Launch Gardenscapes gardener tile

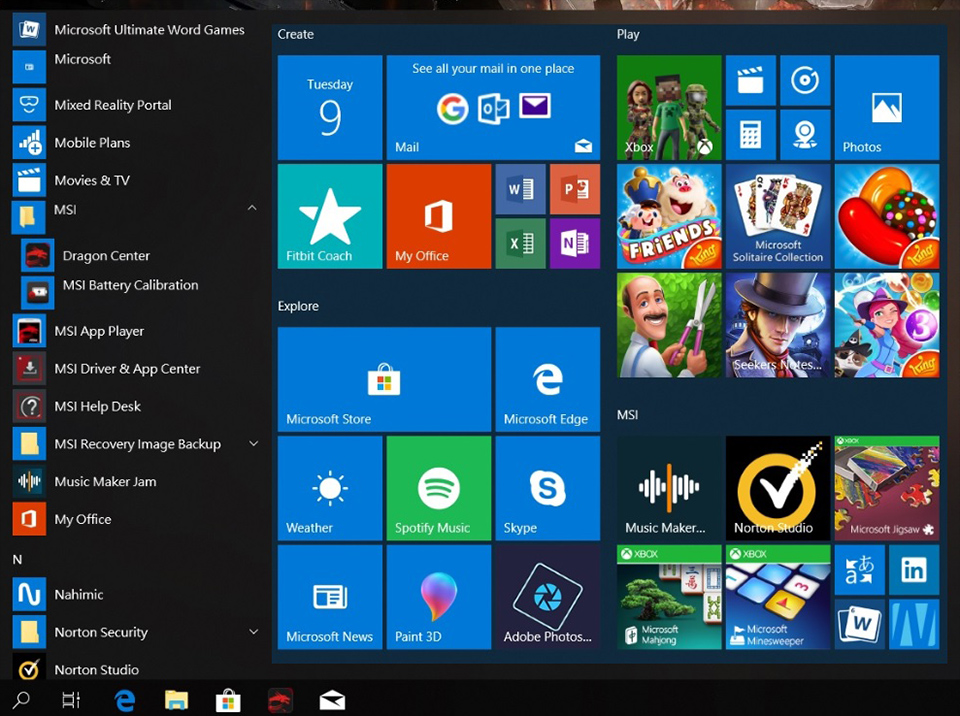pyautogui.click(x=669, y=325)
